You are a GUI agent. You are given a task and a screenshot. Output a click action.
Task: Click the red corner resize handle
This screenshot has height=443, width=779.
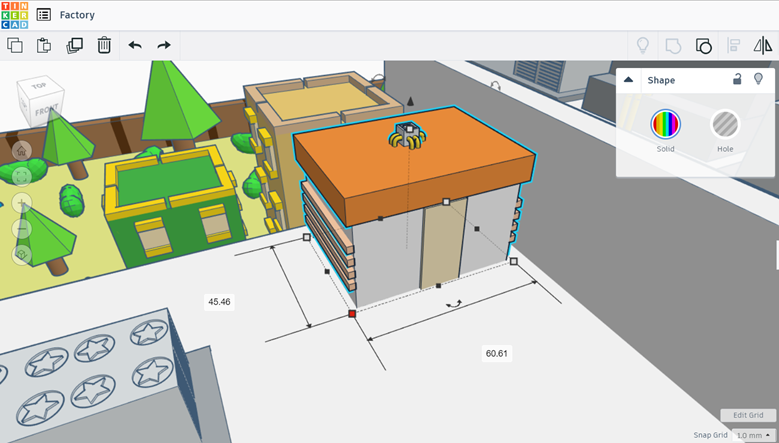pos(352,313)
